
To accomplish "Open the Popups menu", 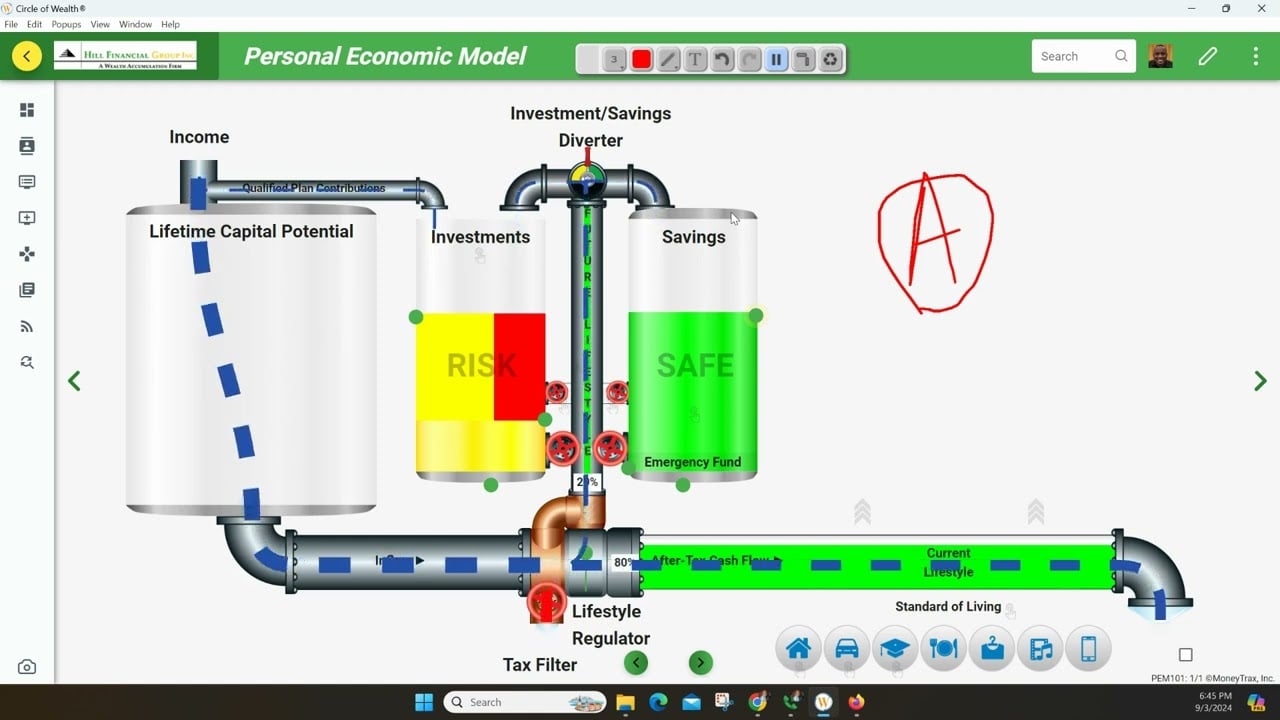I will (x=66, y=24).
